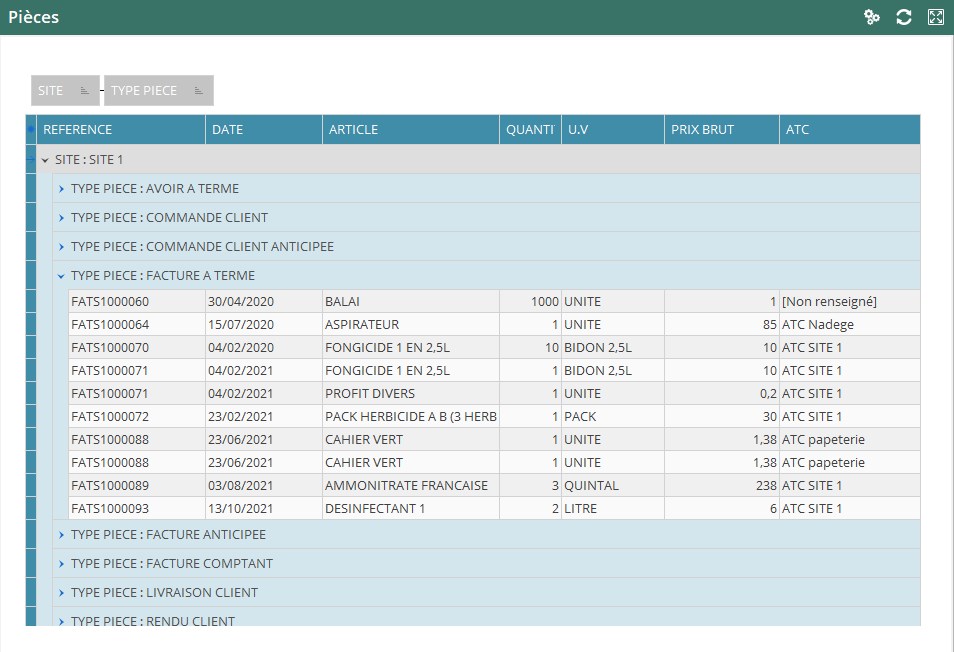The width and height of the screenshot is (954, 652).
Task: Select the AMMONITRATE FRANCAISE article cell
Action: [408, 486]
